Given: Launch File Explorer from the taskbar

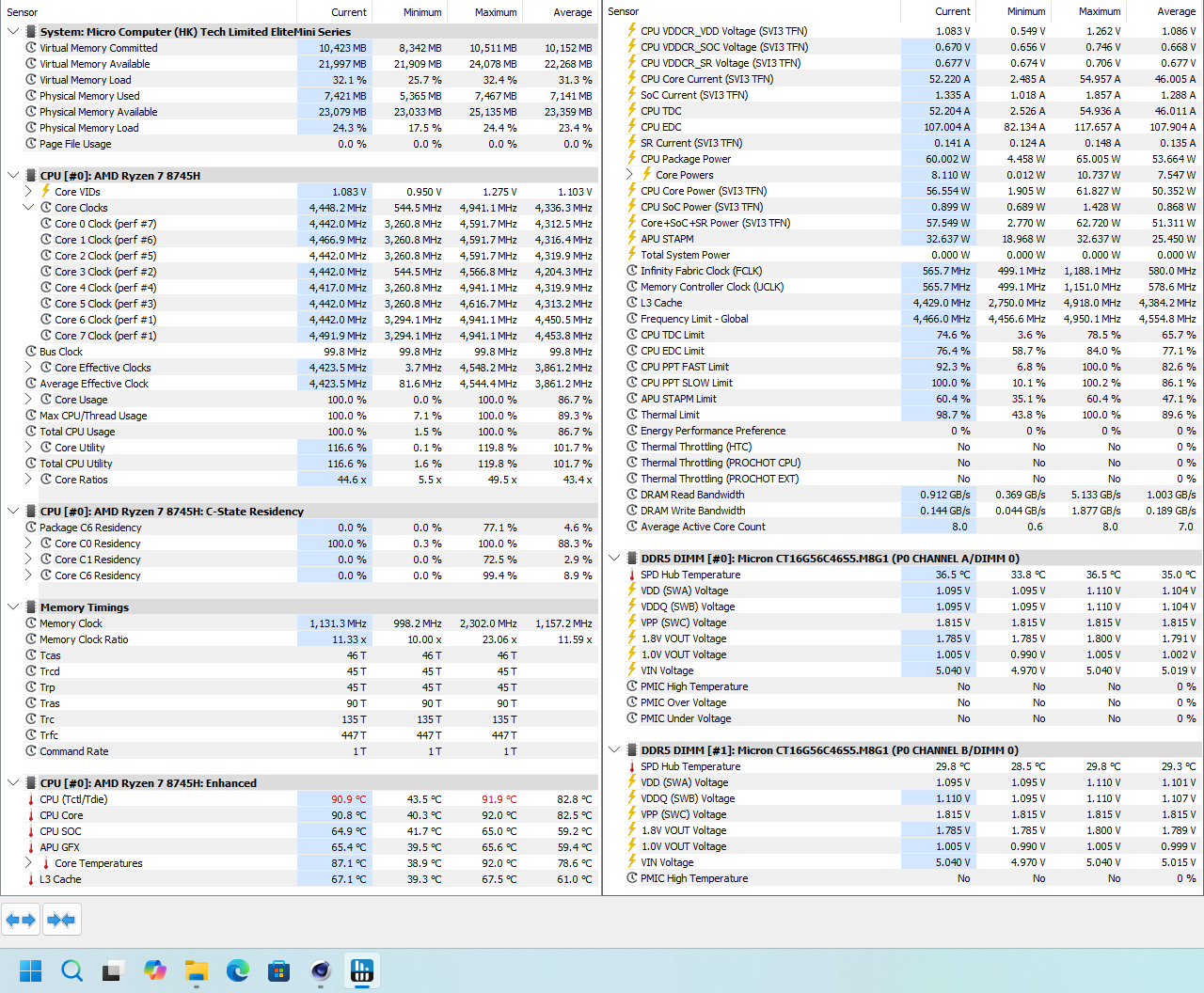Looking at the screenshot, I should [197, 969].
